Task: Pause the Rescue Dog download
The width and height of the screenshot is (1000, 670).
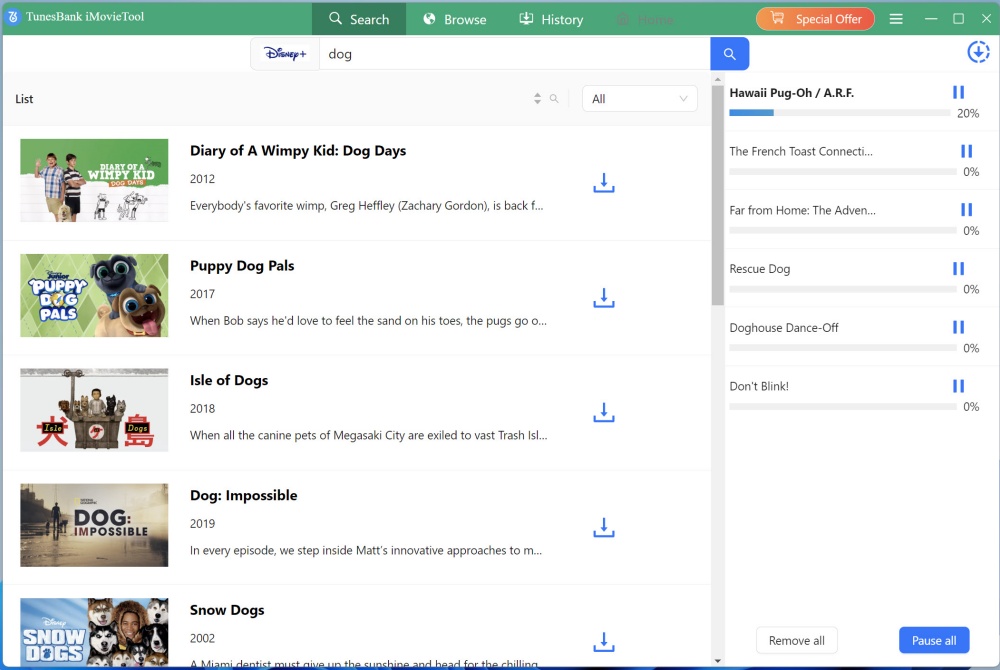Action: (958, 269)
